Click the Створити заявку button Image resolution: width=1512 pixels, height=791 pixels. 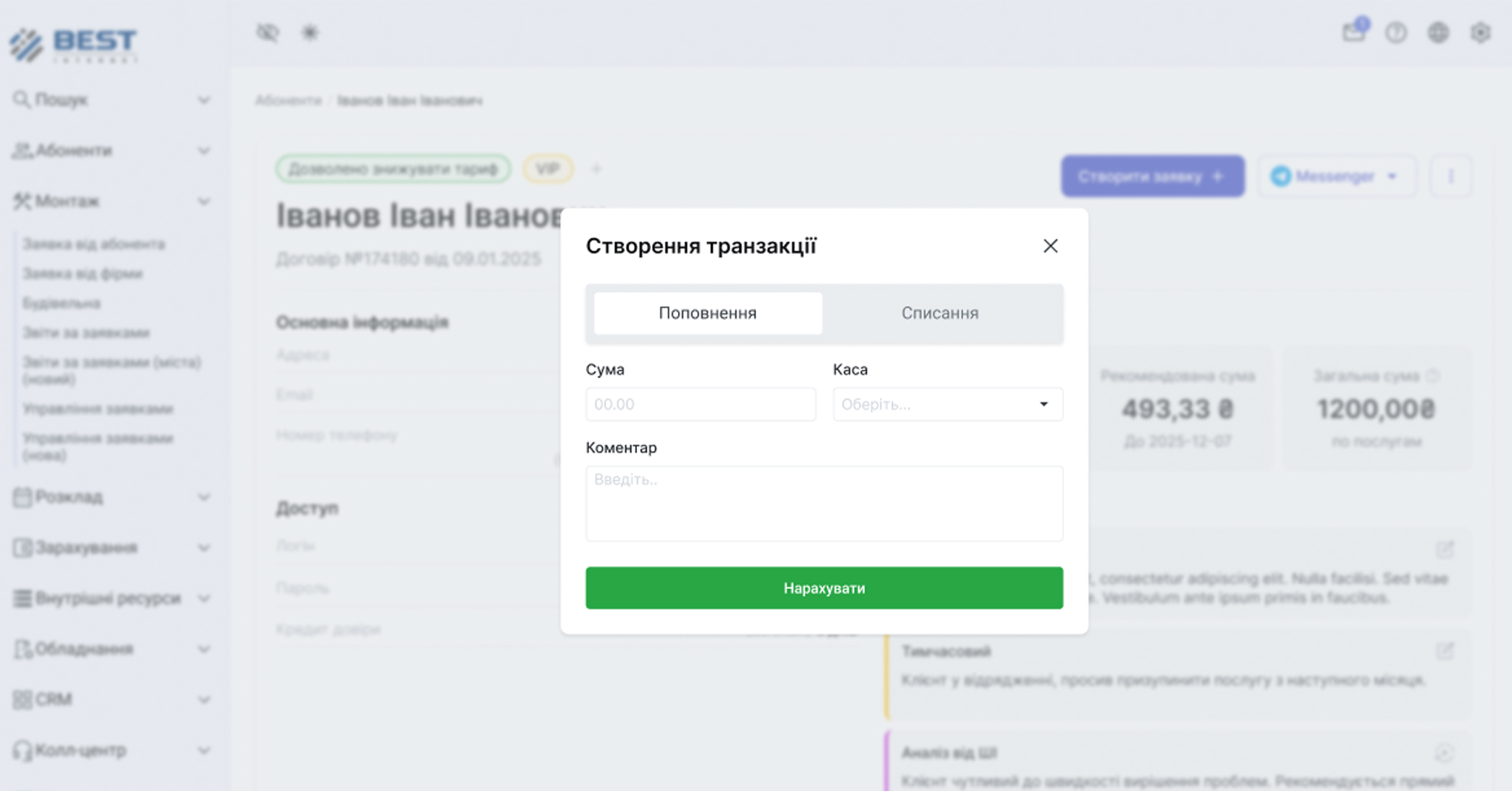point(1152,176)
